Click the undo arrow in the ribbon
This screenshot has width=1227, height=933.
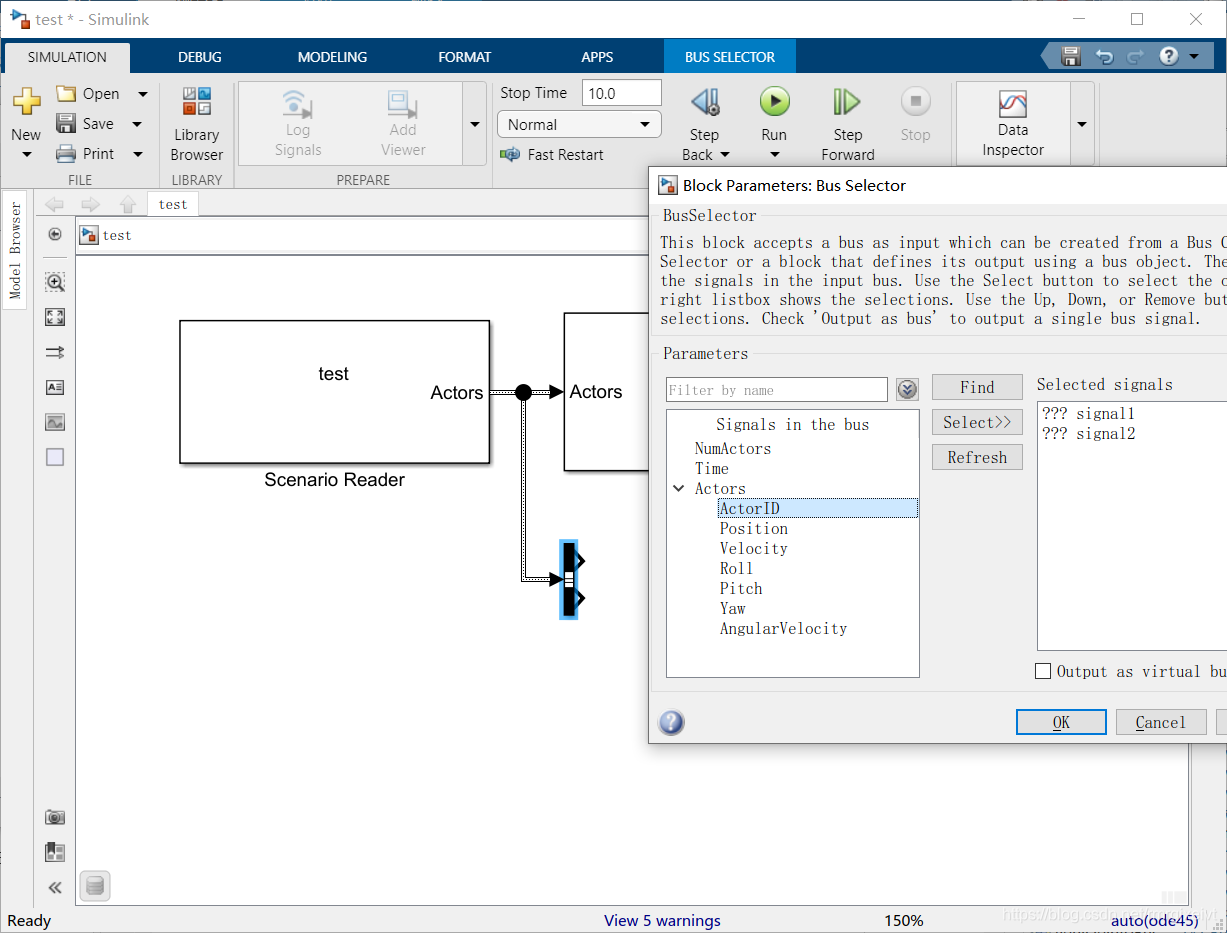1104,56
